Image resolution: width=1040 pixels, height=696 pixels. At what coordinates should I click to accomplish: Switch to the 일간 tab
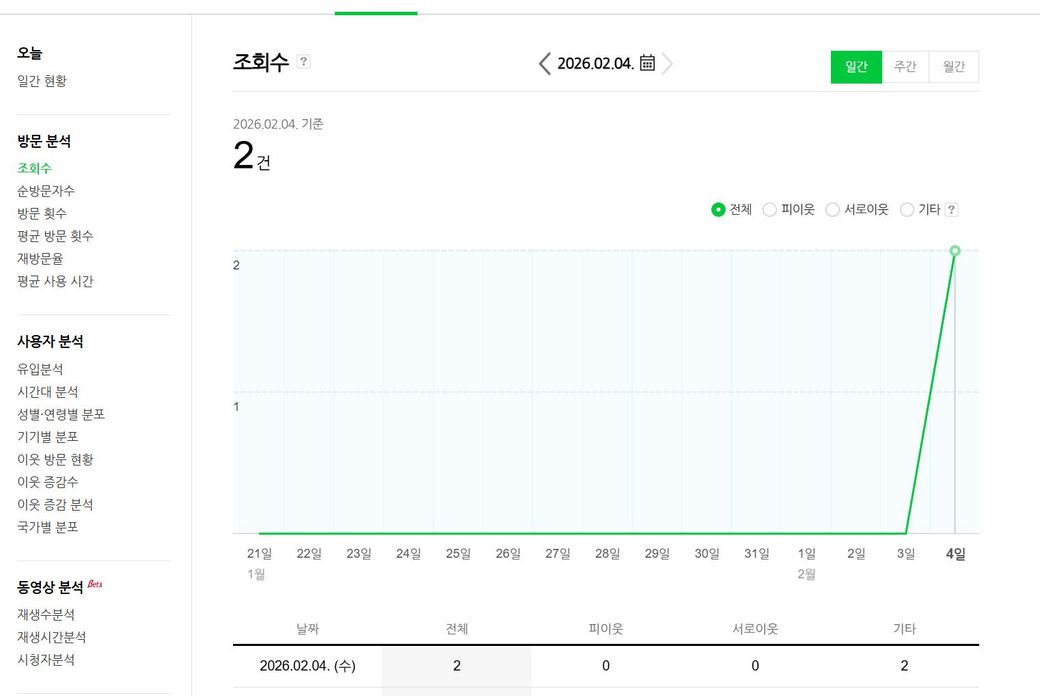(856, 67)
